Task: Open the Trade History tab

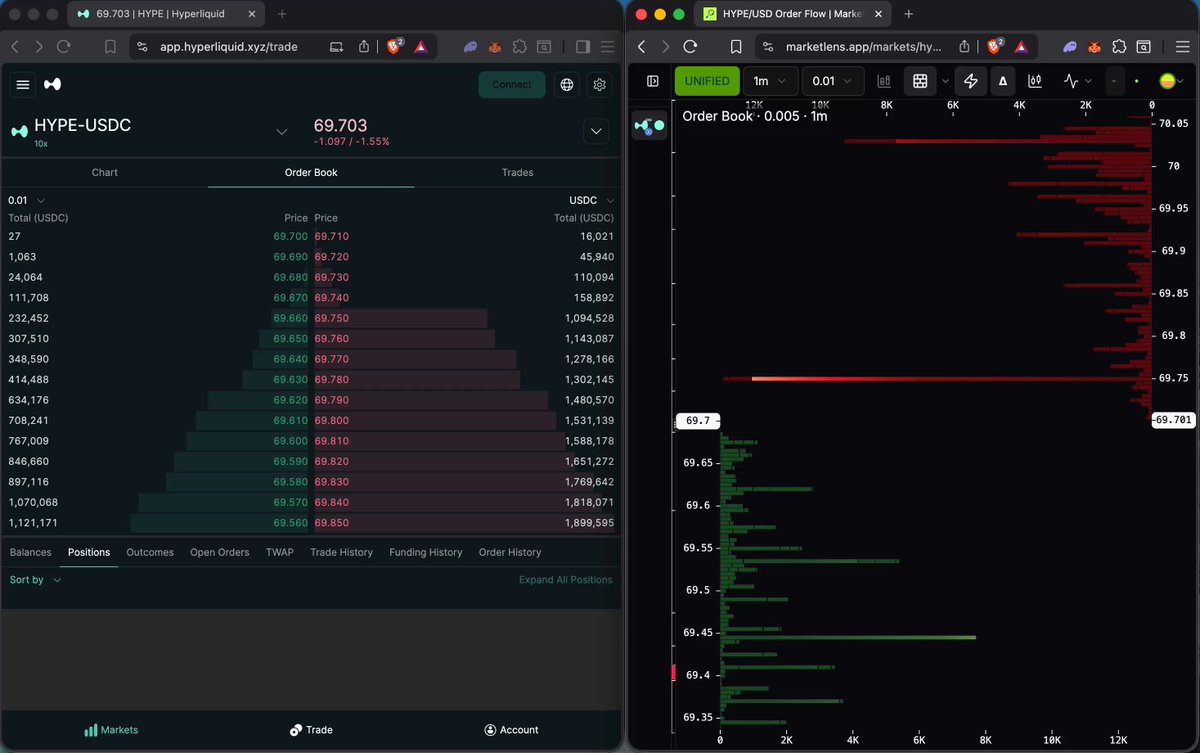Action: [x=341, y=552]
